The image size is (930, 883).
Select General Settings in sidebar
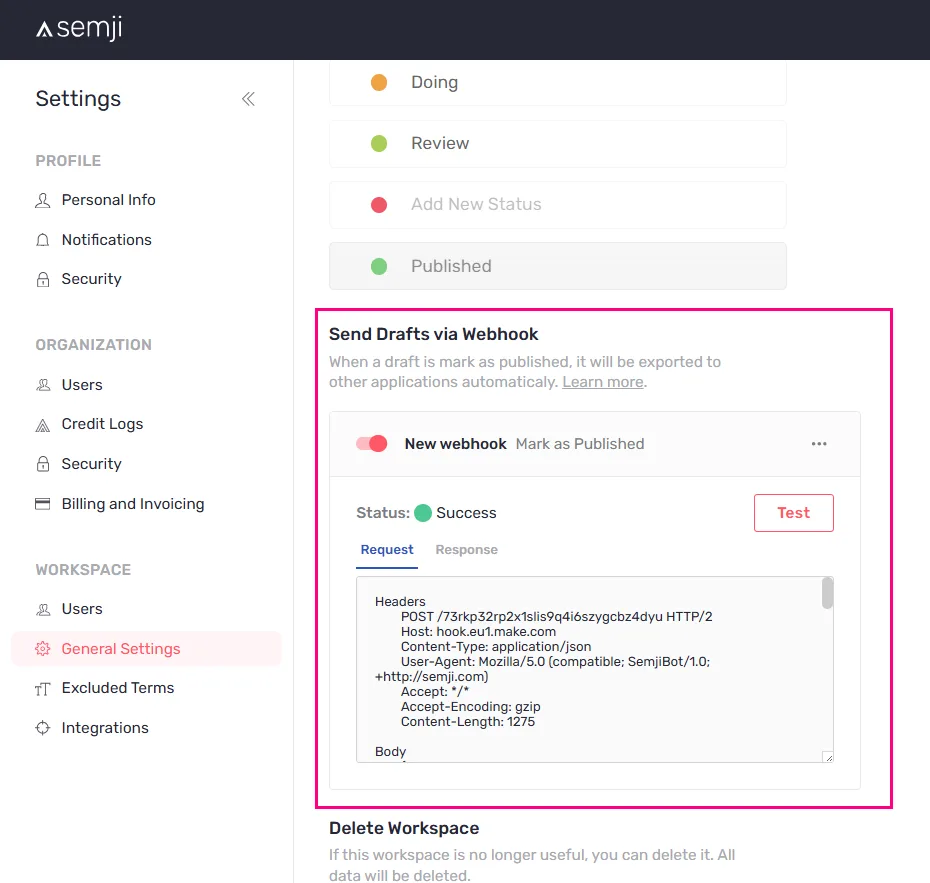pos(146,649)
